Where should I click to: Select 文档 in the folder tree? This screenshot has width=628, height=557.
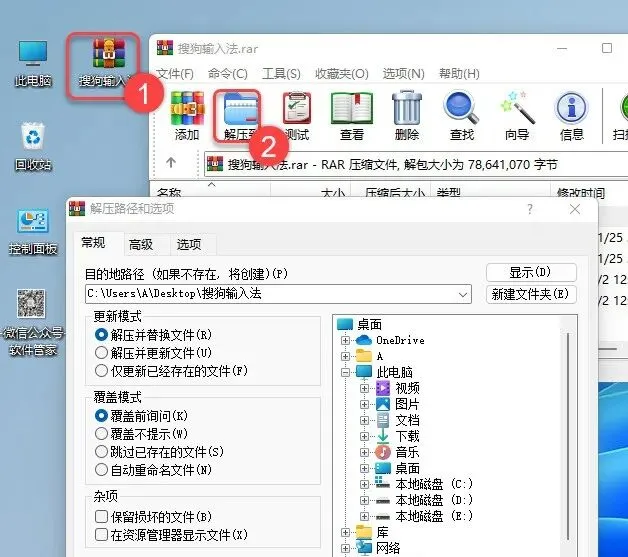click(x=398, y=420)
